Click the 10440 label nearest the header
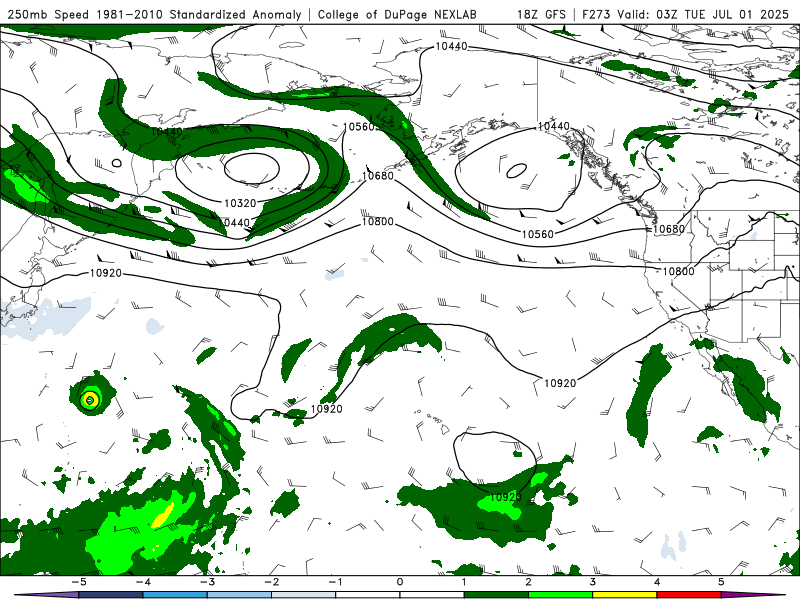Screen dimensions: 800x600 (x=451, y=46)
